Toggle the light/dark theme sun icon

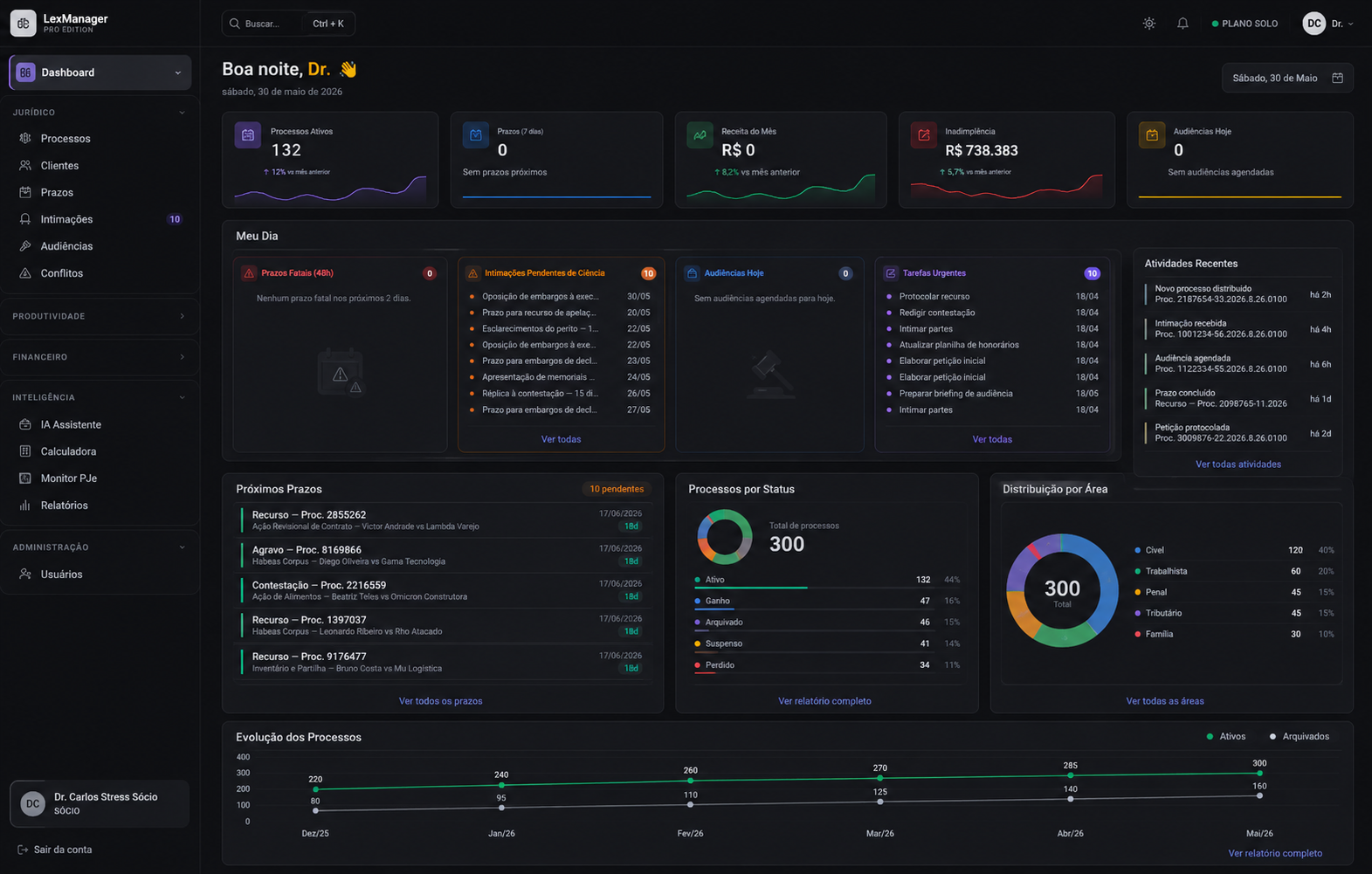tap(1149, 24)
